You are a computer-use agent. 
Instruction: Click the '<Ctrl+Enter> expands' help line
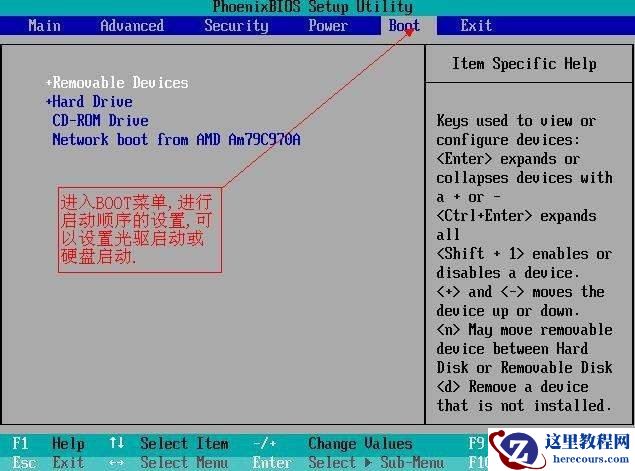516,216
